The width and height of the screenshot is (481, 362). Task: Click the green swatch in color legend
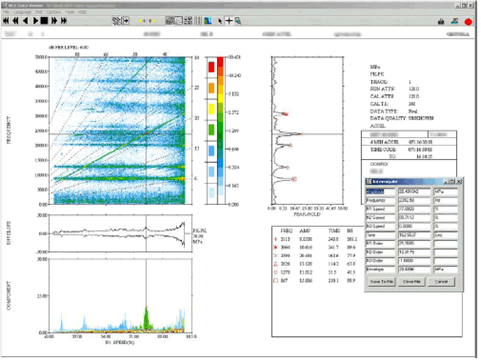click(211, 129)
